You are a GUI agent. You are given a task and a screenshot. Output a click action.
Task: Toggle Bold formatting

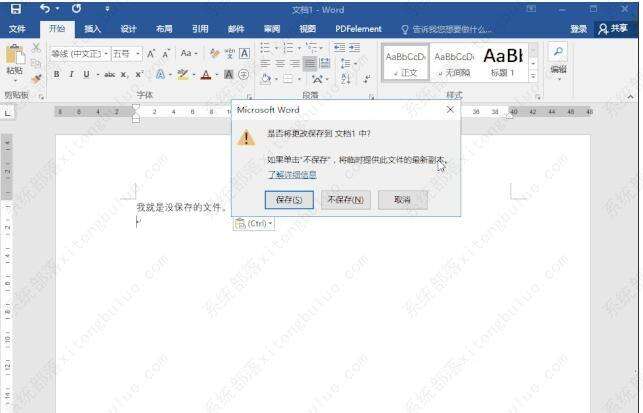point(57,74)
